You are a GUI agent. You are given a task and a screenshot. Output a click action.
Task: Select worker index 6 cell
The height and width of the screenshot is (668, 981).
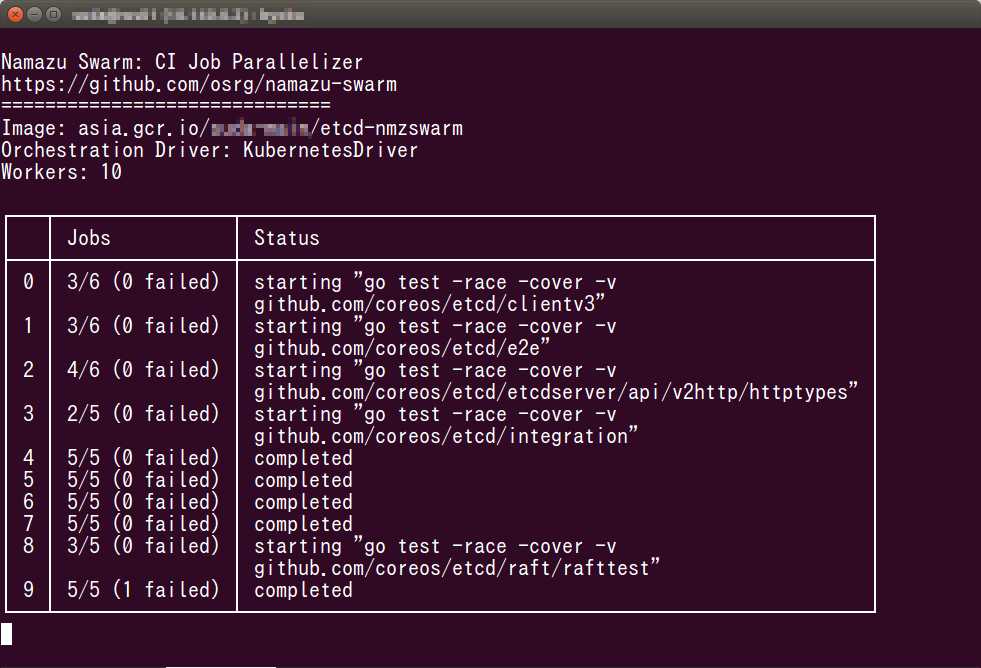point(28,502)
